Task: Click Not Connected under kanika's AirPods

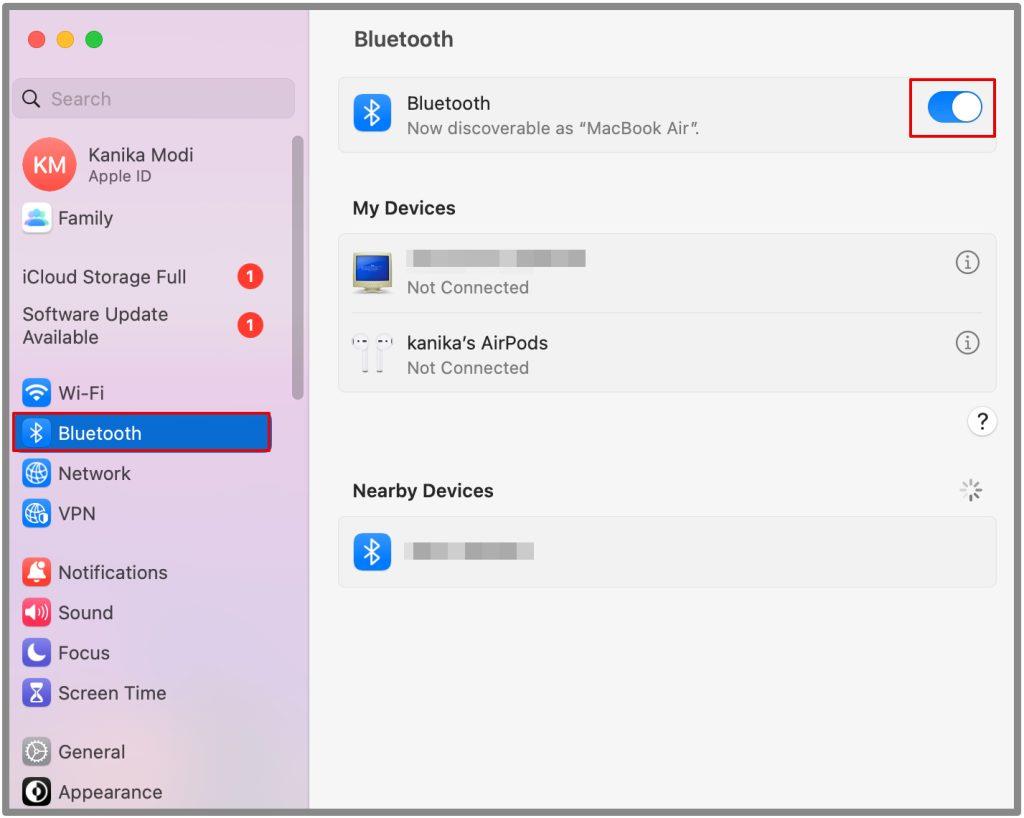Action: pos(468,368)
